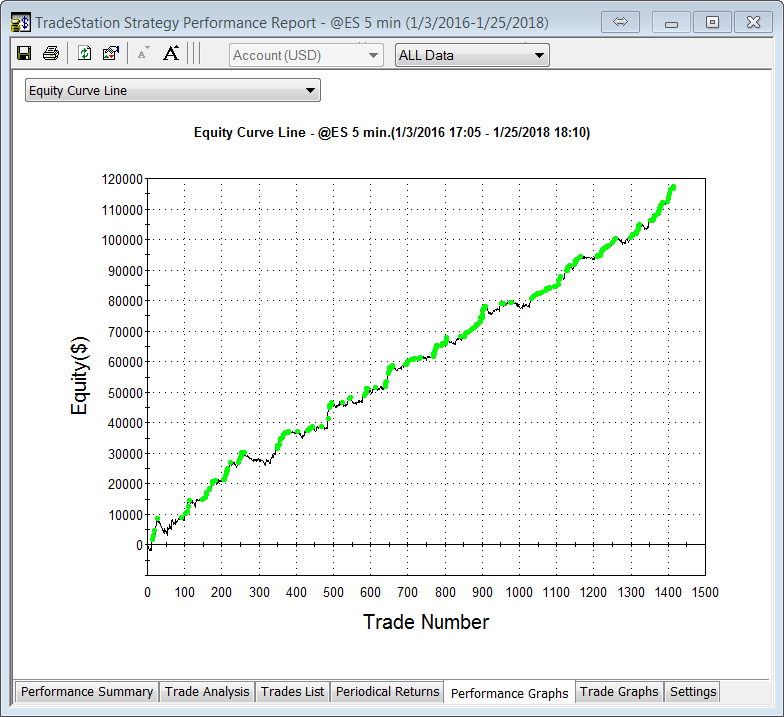Click the double-arrow button in title bar
This screenshot has width=784, height=717.
(x=619, y=21)
